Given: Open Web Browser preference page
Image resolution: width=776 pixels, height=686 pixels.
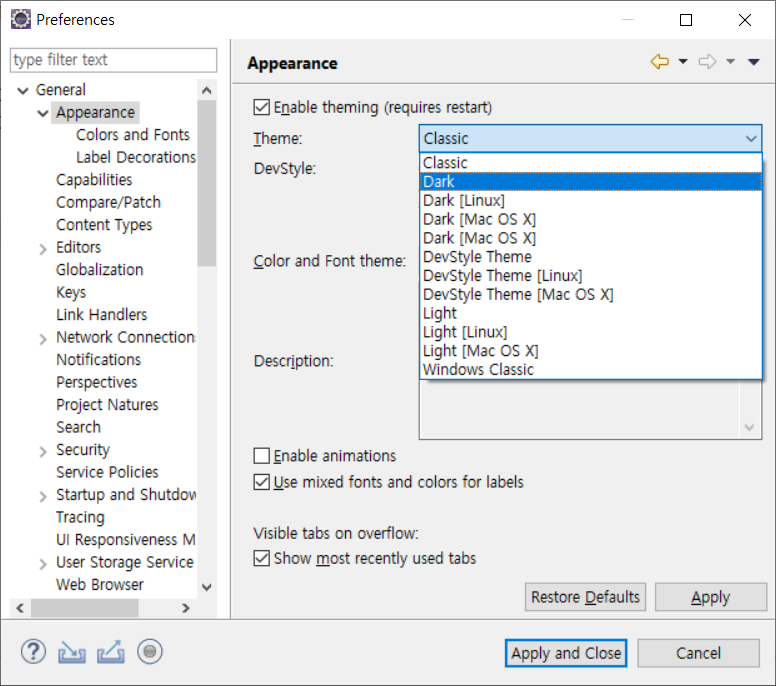Looking at the screenshot, I should pyautogui.click(x=99, y=585).
